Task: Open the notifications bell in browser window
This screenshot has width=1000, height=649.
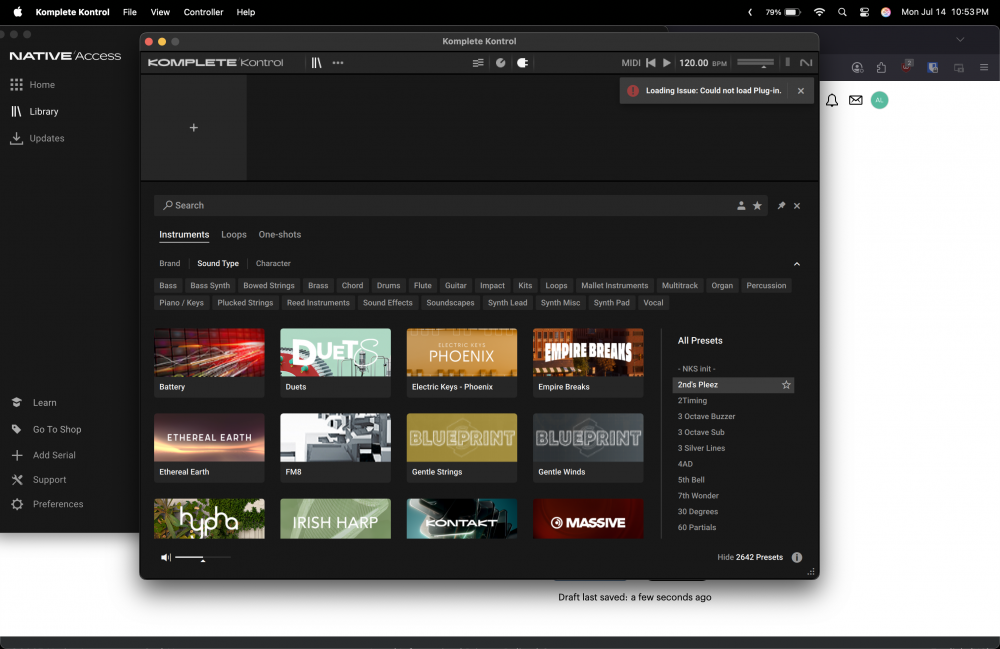Action: [832, 100]
